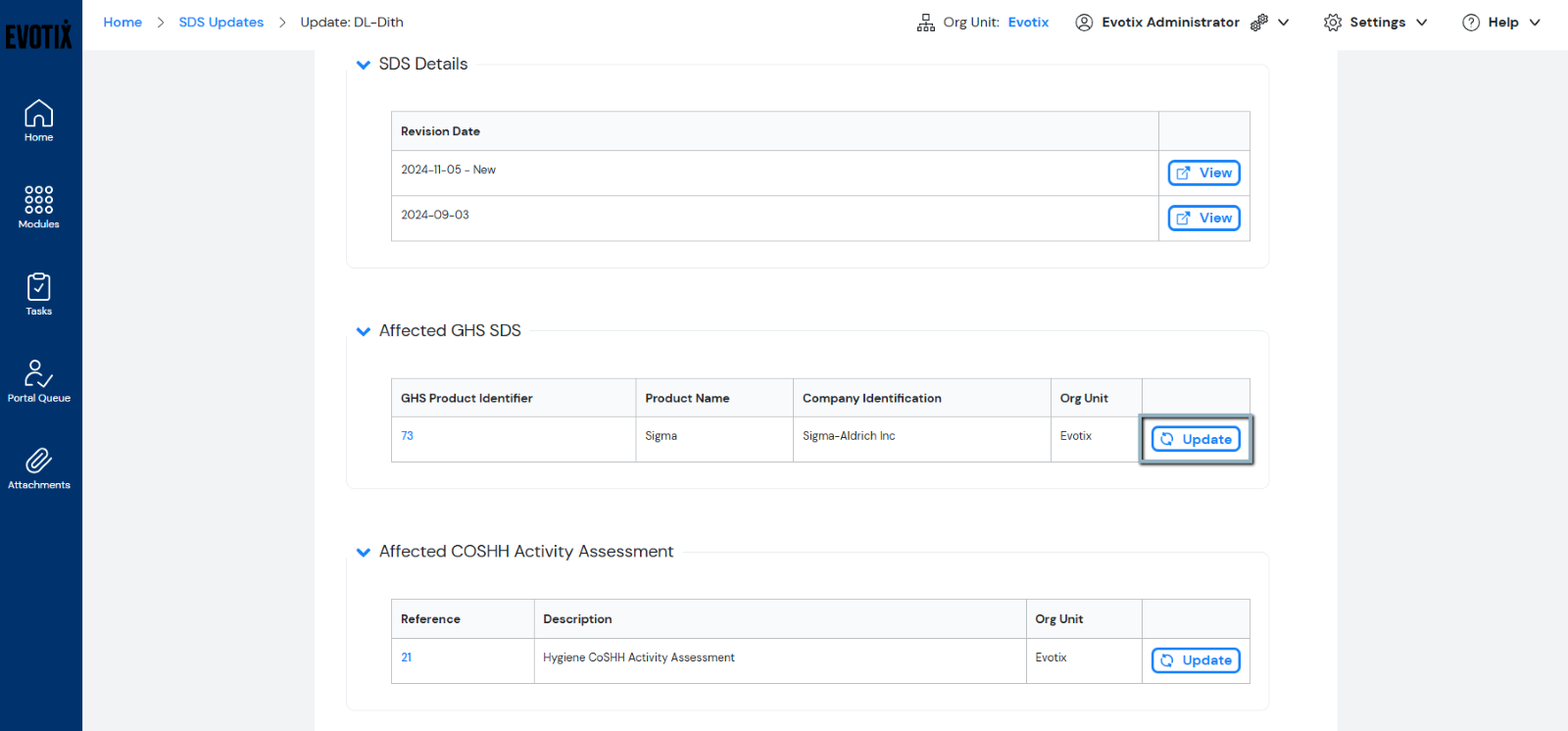The height and width of the screenshot is (731, 1568).
Task: Expand the Evotix Administrator user menu
Action: (x=1283, y=23)
